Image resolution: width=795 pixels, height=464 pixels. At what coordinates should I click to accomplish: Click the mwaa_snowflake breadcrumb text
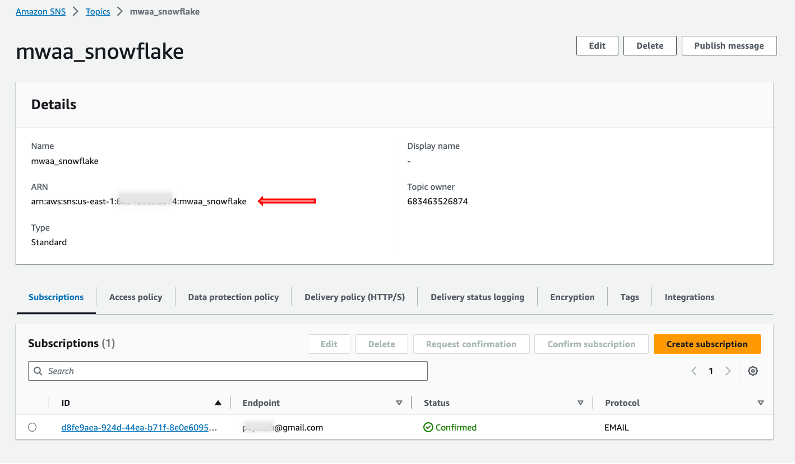[165, 12]
